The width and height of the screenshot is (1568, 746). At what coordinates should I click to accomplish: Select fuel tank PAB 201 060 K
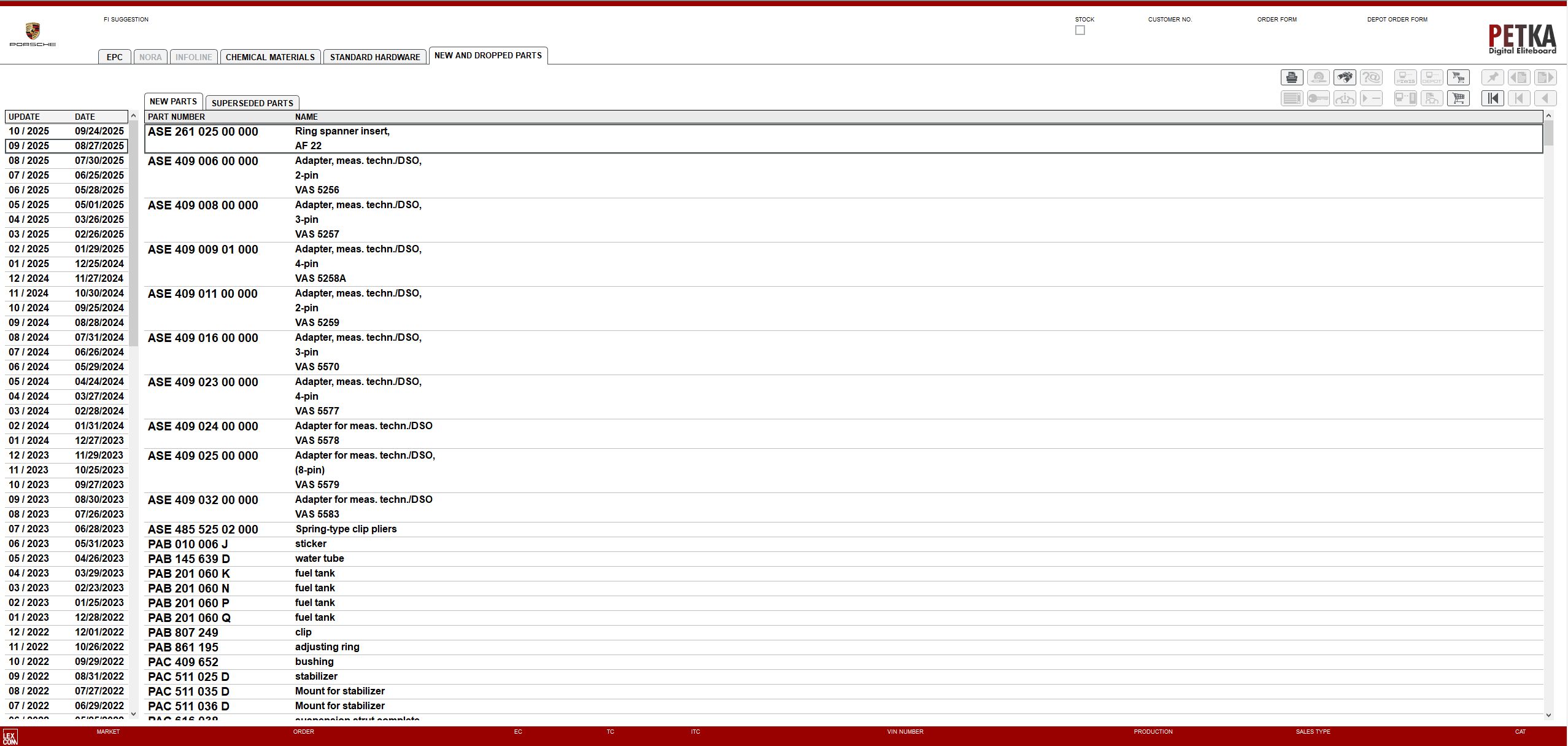pos(844,573)
